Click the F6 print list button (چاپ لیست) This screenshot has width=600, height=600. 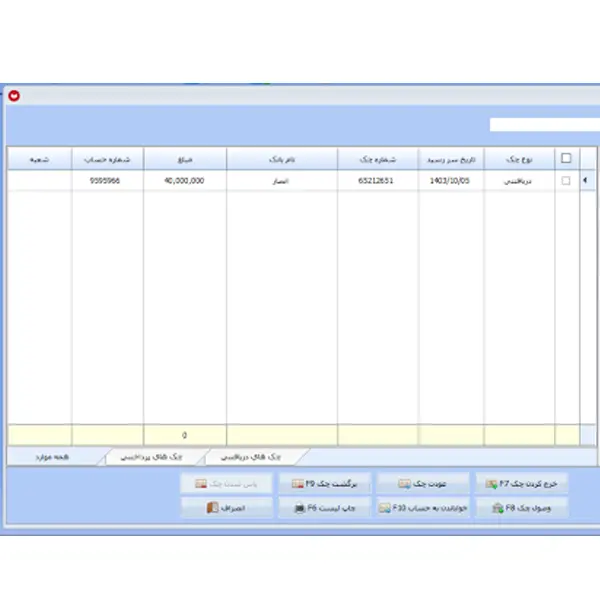pos(324,508)
